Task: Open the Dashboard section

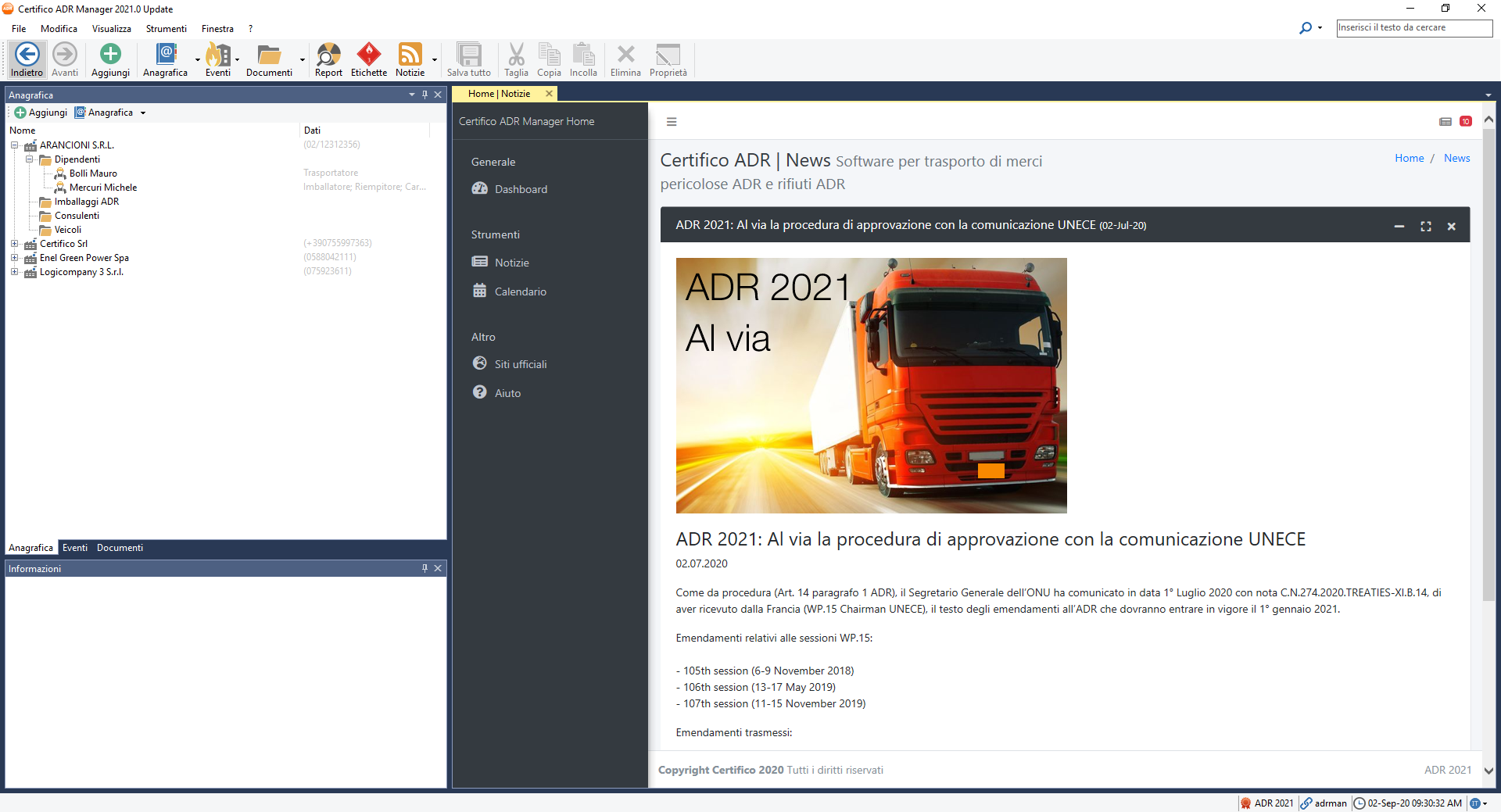Action: 520,188
